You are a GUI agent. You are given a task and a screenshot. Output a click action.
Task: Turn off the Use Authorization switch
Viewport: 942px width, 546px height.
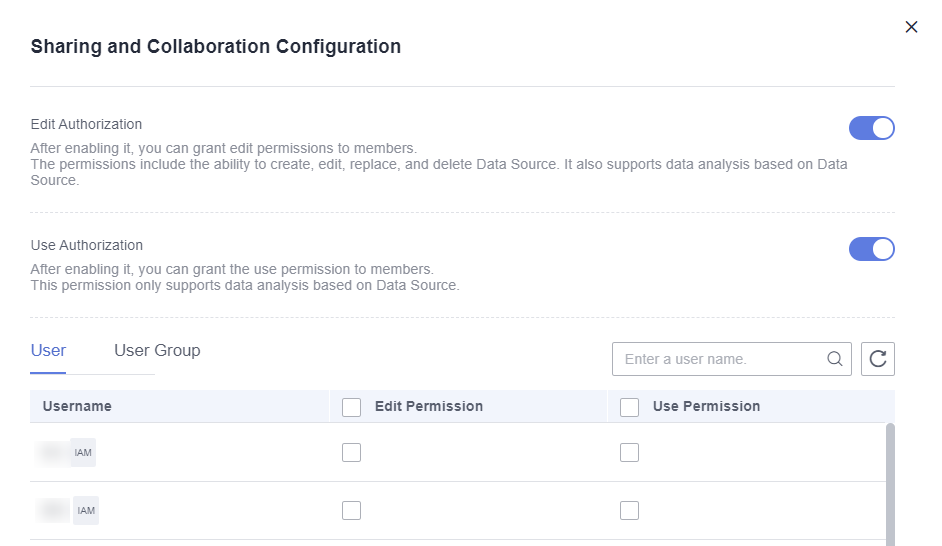pyautogui.click(x=871, y=249)
